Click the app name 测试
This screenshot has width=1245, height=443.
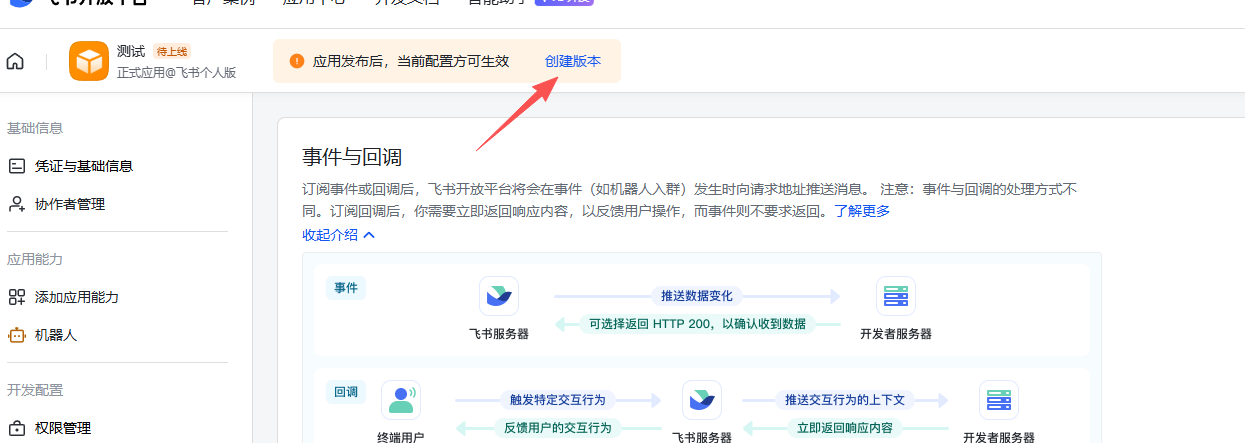point(131,51)
